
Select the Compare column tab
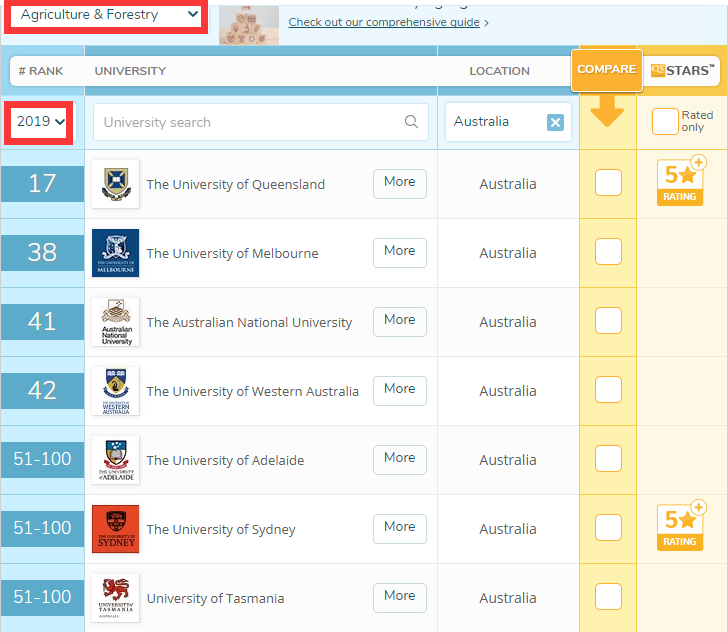[606, 69]
